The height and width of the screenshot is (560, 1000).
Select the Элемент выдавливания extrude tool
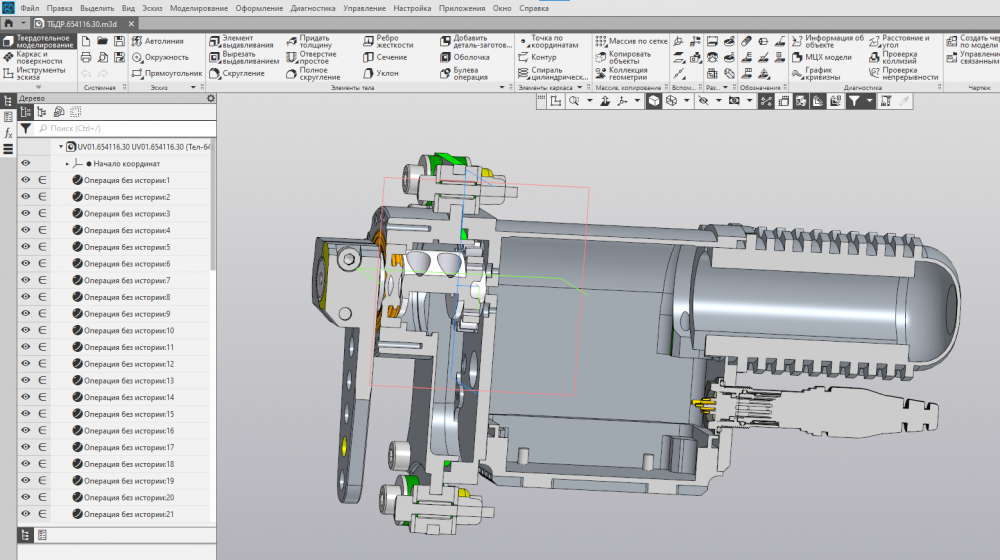point(240,41)
